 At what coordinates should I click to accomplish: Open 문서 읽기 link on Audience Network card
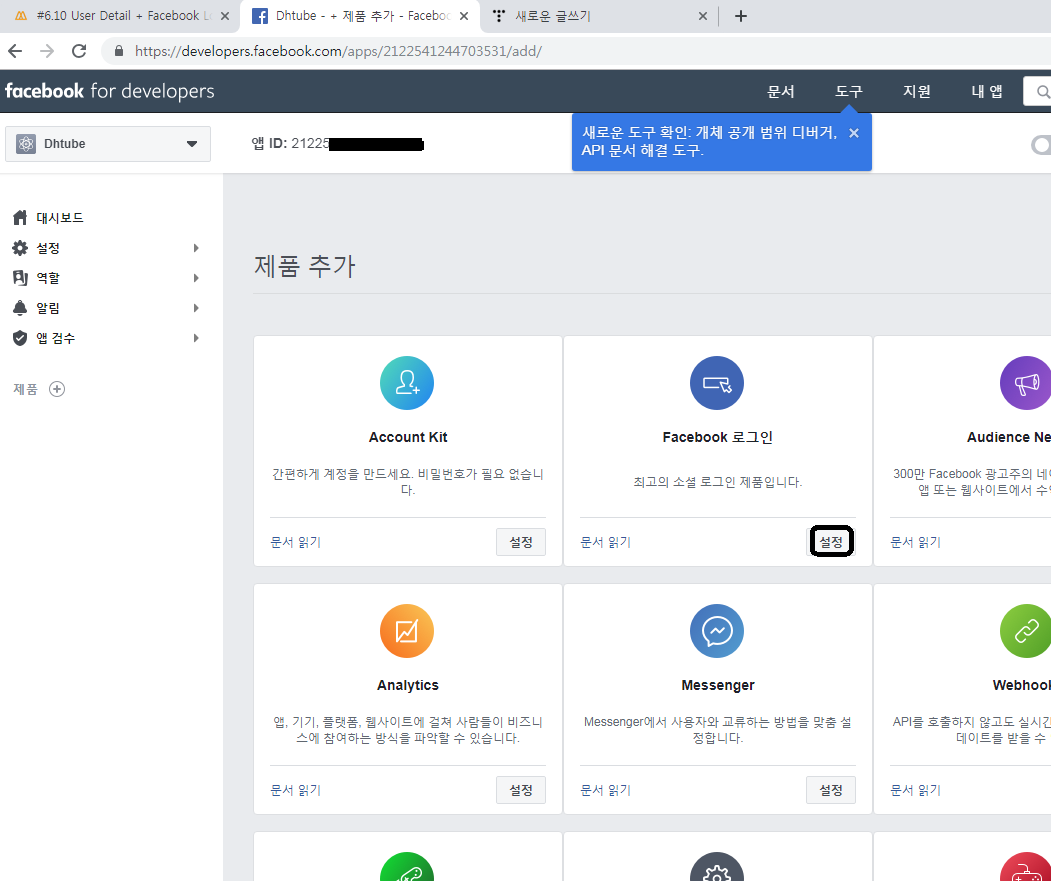point(916,542)
